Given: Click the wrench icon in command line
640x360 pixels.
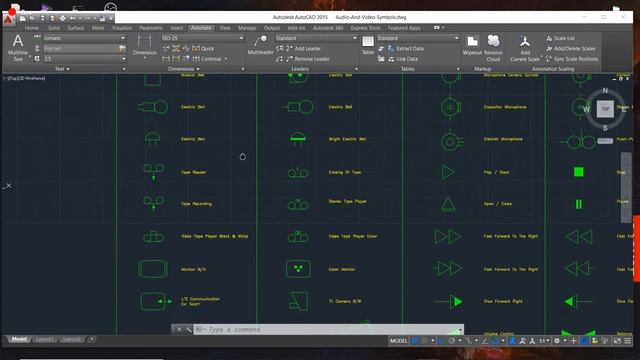Looking at the screenshot, I should [188, 329].
